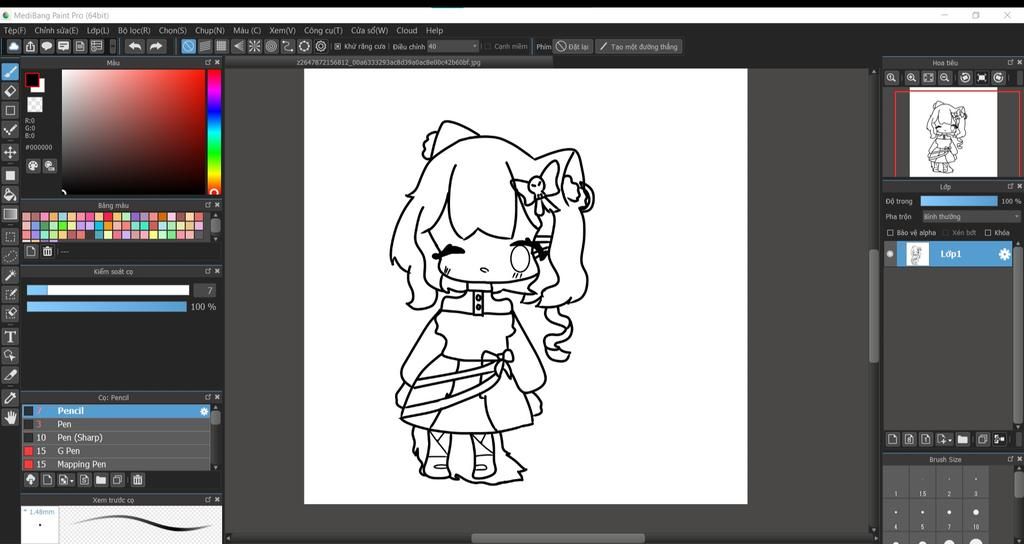Screen dimensions: 1024x544
Task: Click the transparent color swatch
Action: (x=35, y=105)
